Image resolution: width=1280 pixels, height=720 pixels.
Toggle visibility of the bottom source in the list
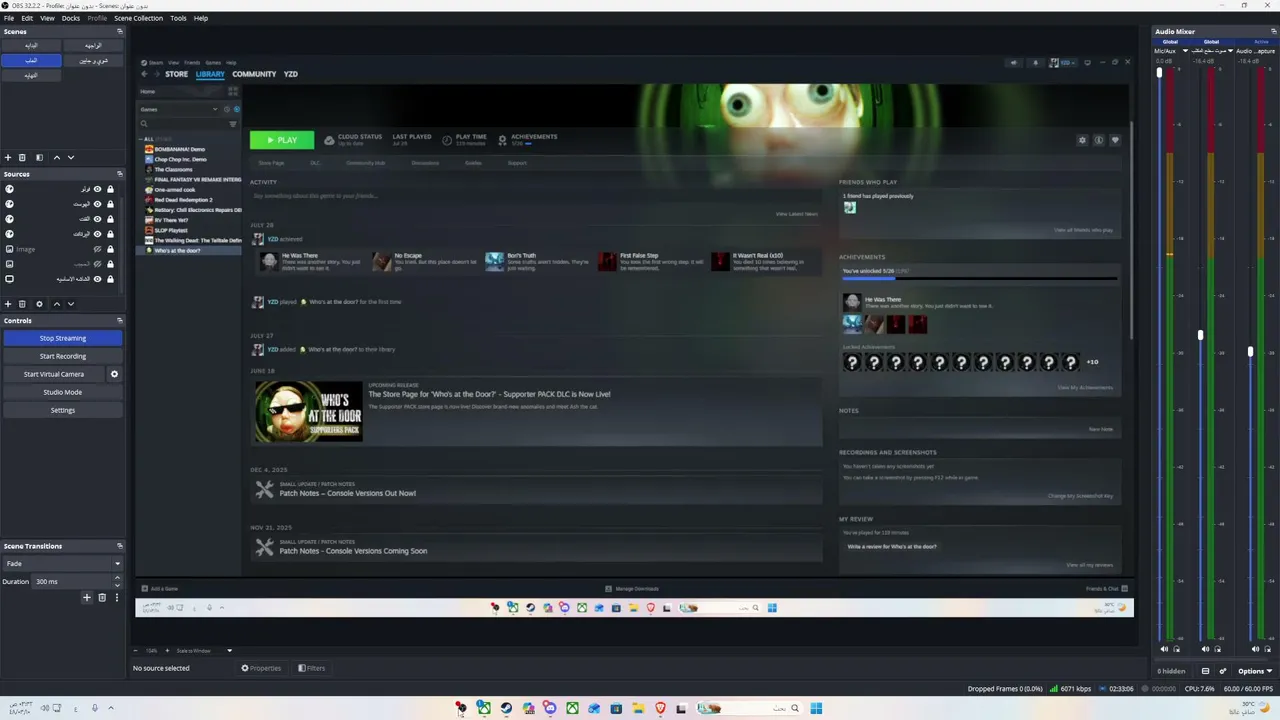pyautogui.click(x=98, y=279)
